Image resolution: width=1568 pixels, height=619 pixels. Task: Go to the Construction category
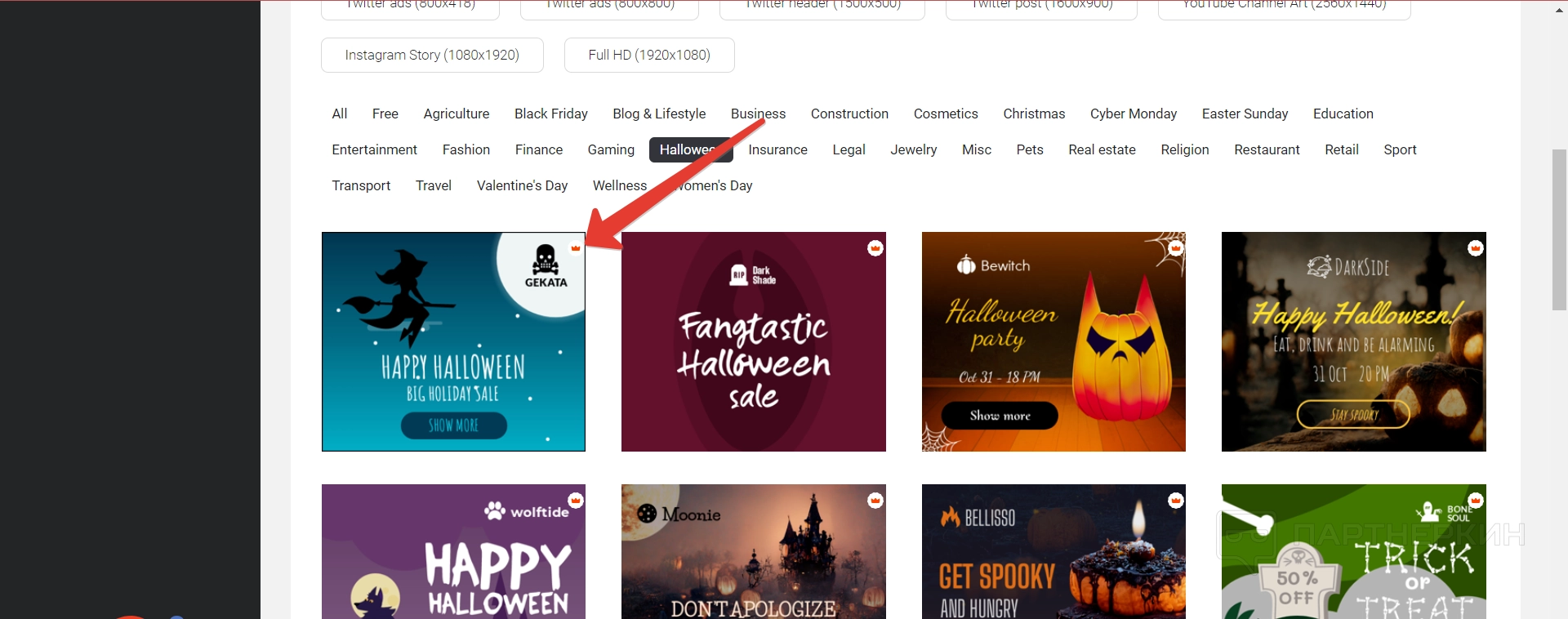pos(849,114)
